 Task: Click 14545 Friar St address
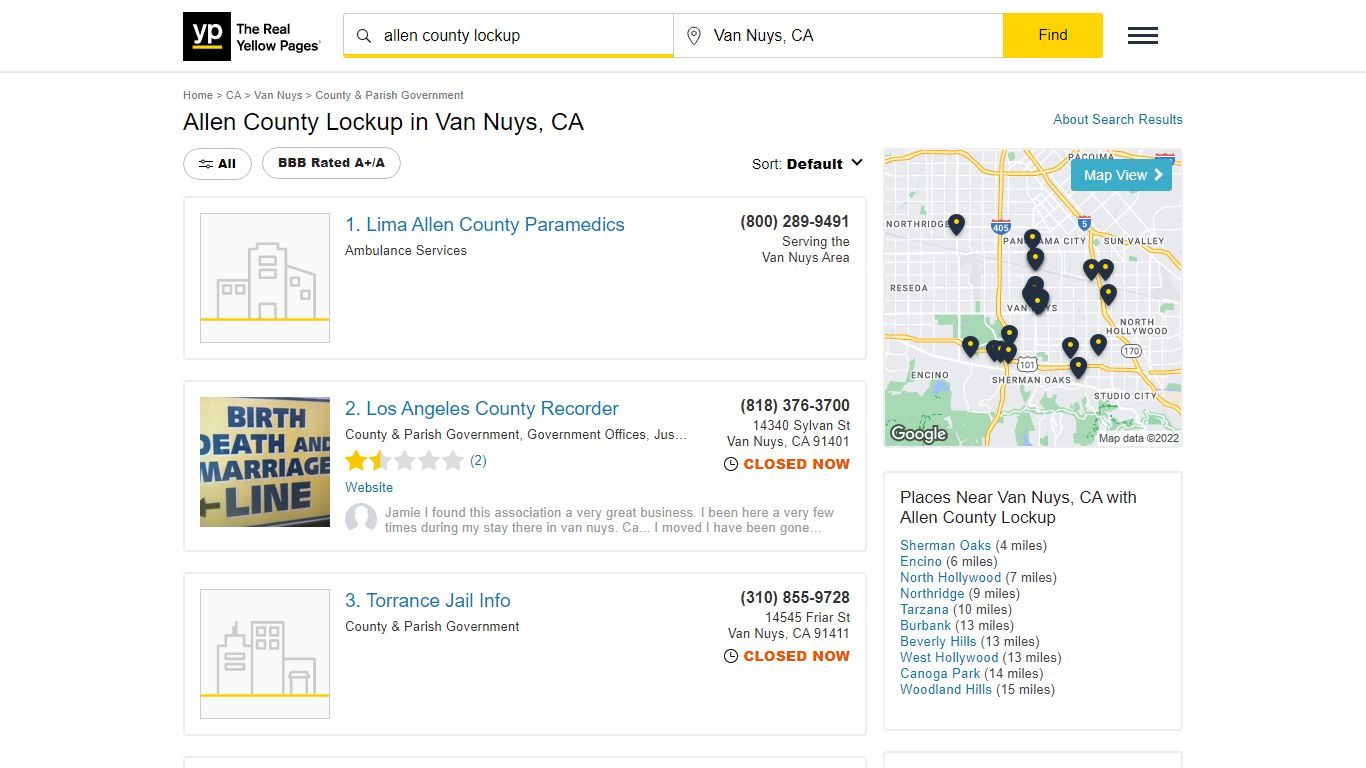[x=808, y=618]
